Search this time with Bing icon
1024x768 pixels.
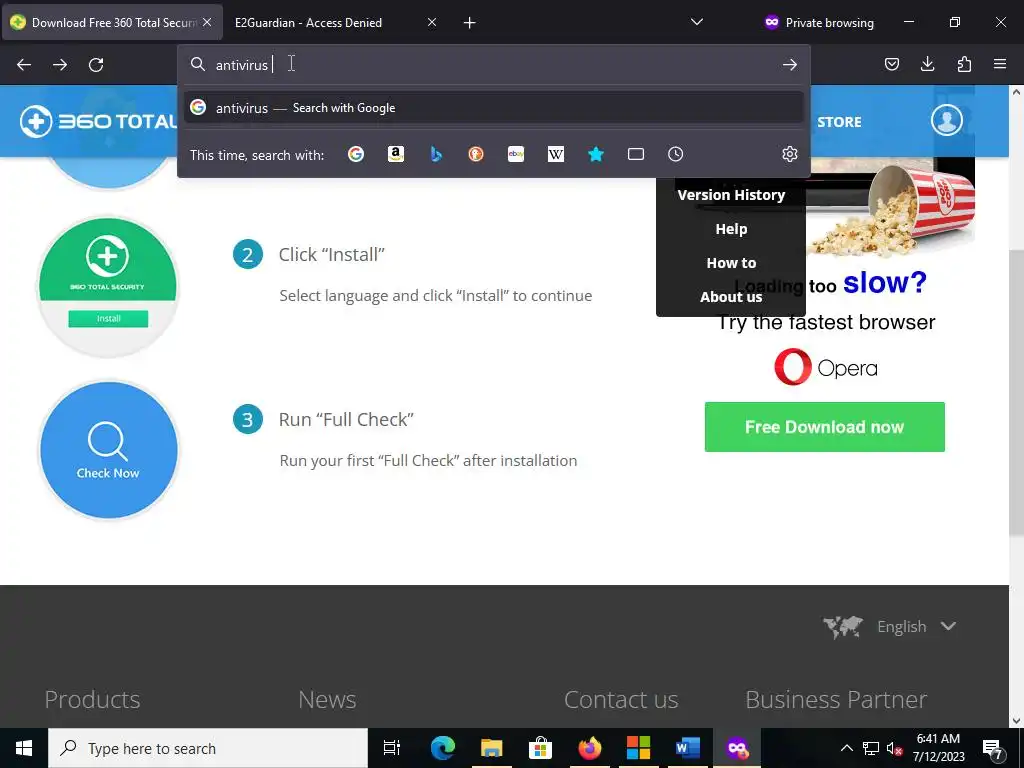click(x=436, y=154)
